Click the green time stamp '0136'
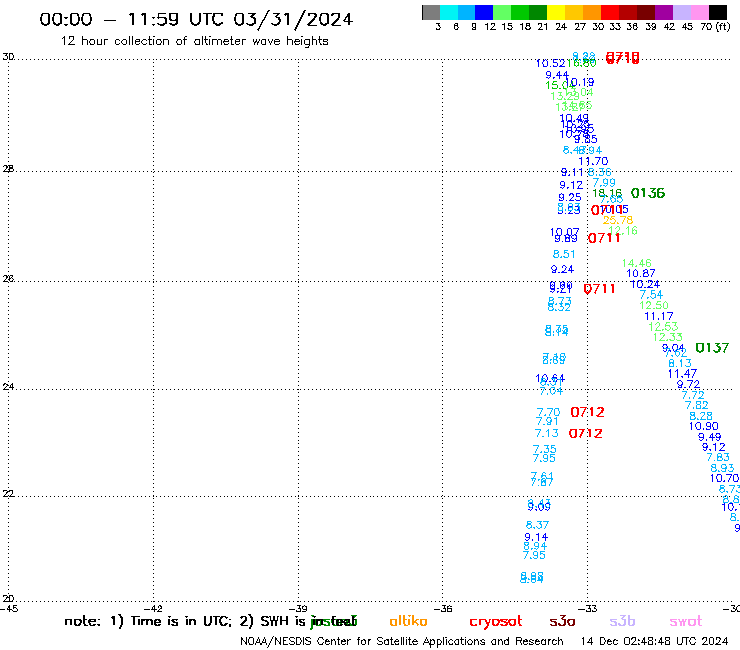 pos(648,193)
